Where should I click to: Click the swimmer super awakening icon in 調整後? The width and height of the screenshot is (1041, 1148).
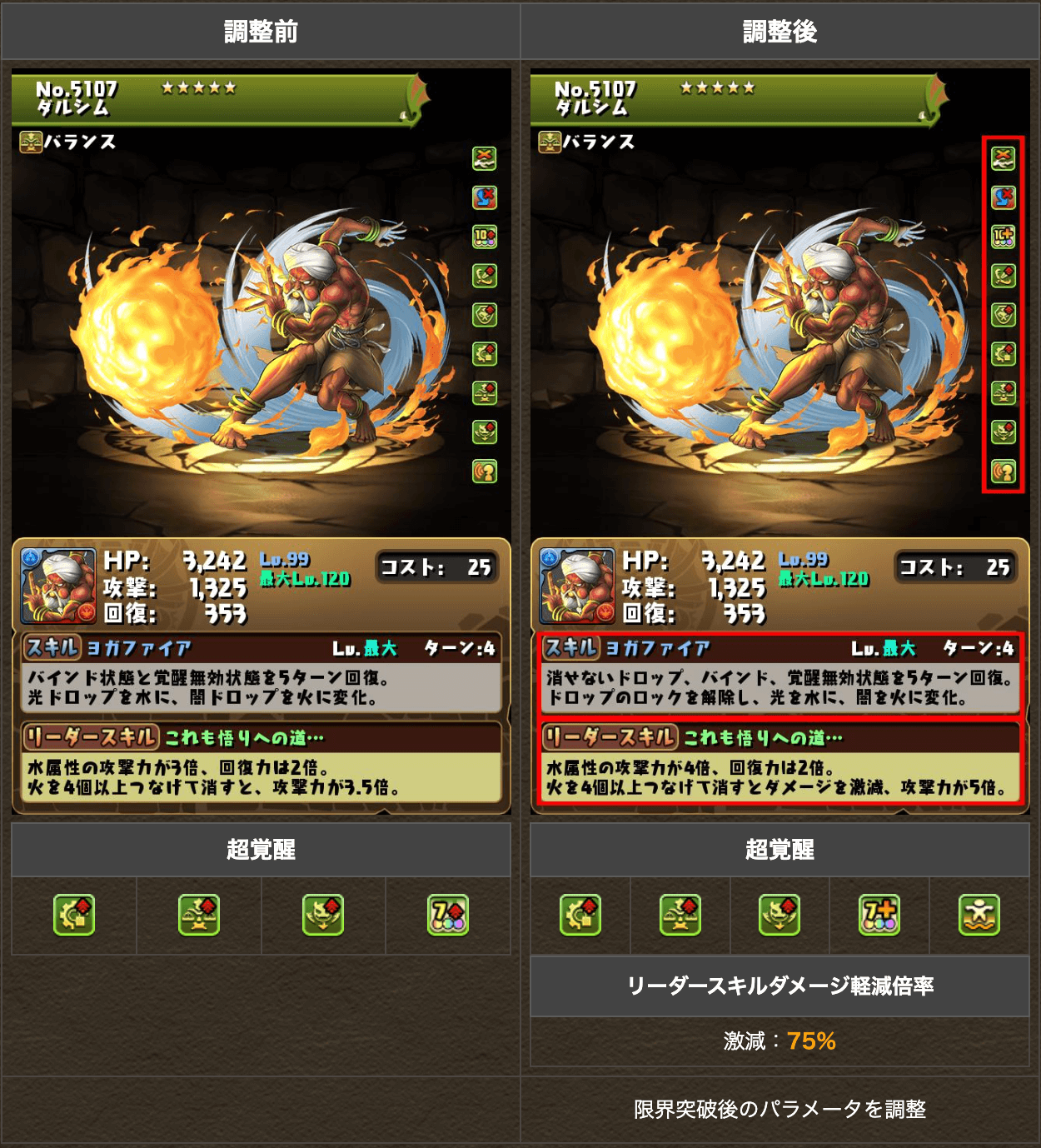pyautogui.click(x=979, y=915)
